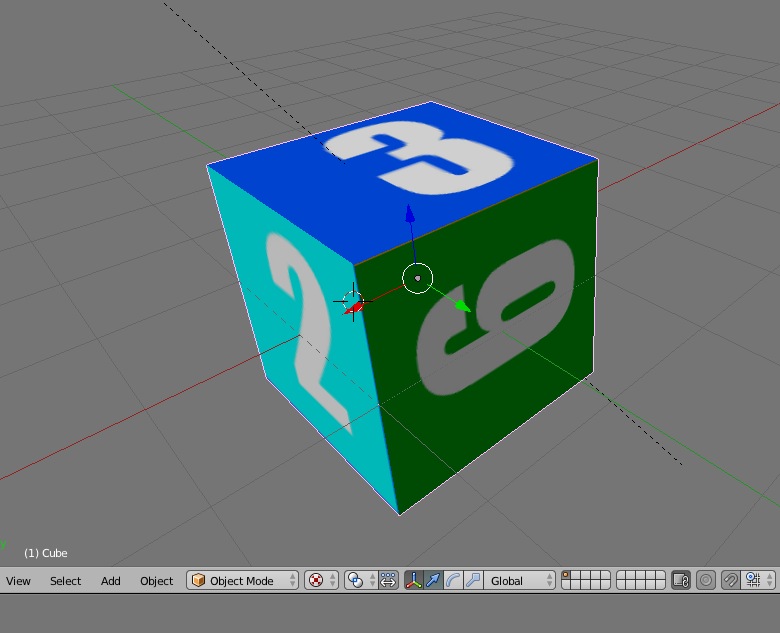Open the pivot point dropdown
The image size is (780, 633).
click(360, 580)
